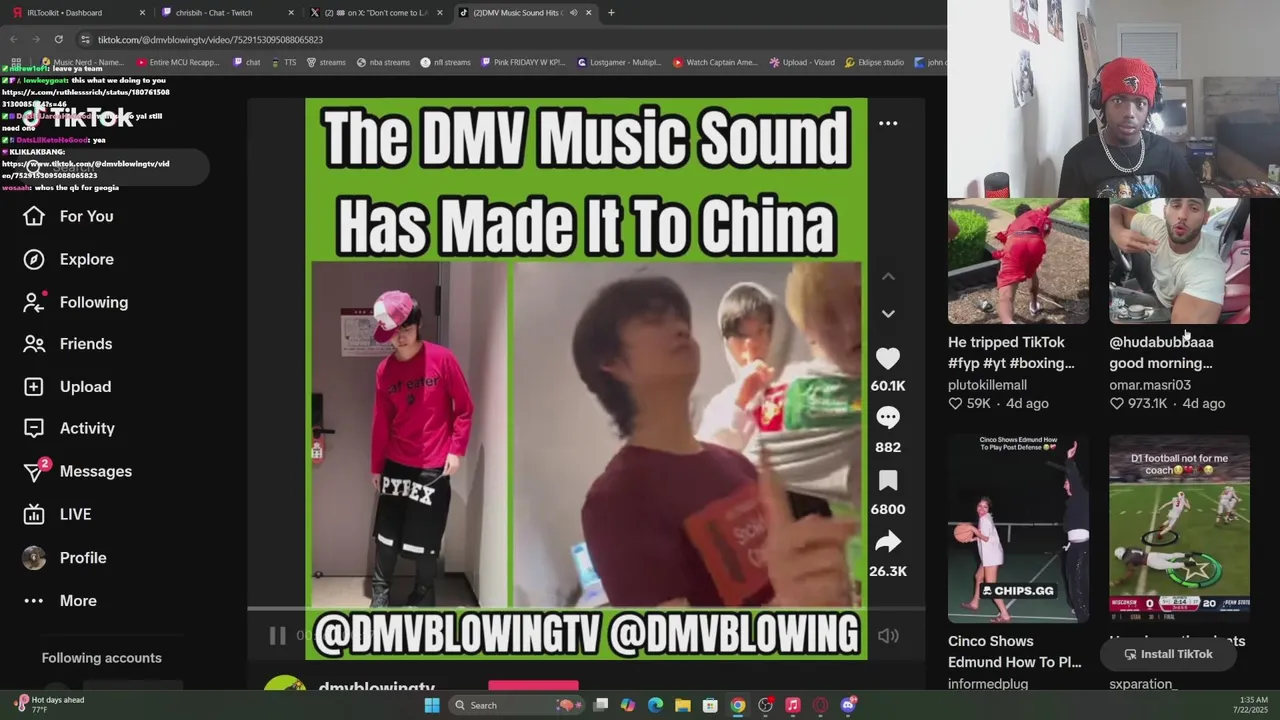Open the Entire MCU Recapp bookmark
Image resolution: width=1280 pixels, height=720 pixels.
177,62
